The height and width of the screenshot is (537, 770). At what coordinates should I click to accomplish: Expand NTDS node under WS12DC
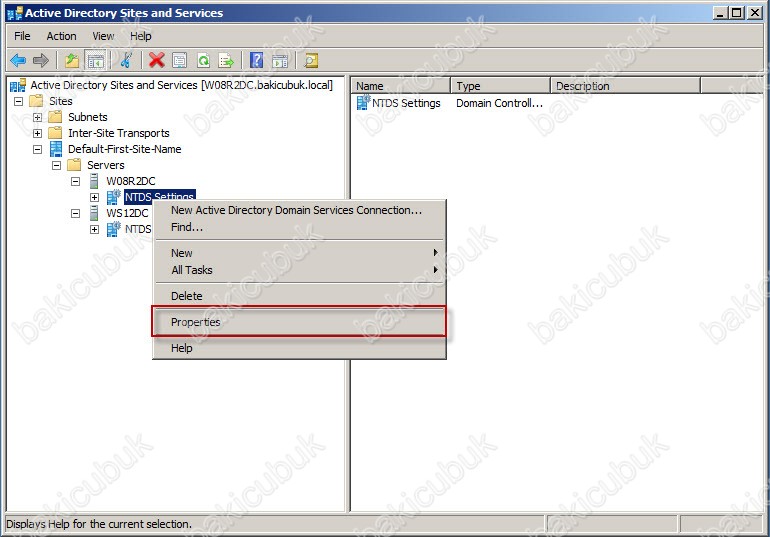pyautogui.click(x=94, y=229)
